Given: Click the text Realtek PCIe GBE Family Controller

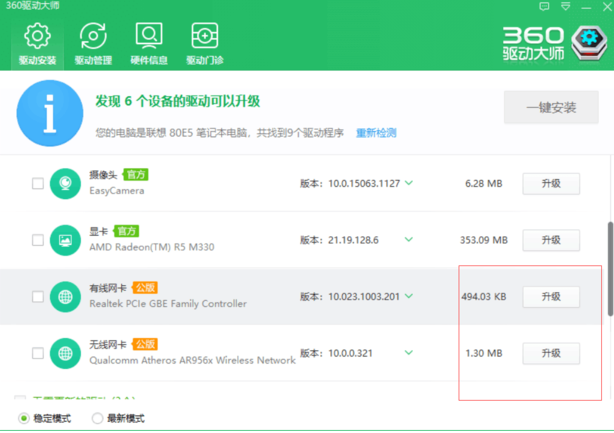Looking at the screenshot, I should pyautogui.click(x=168, y=304).
